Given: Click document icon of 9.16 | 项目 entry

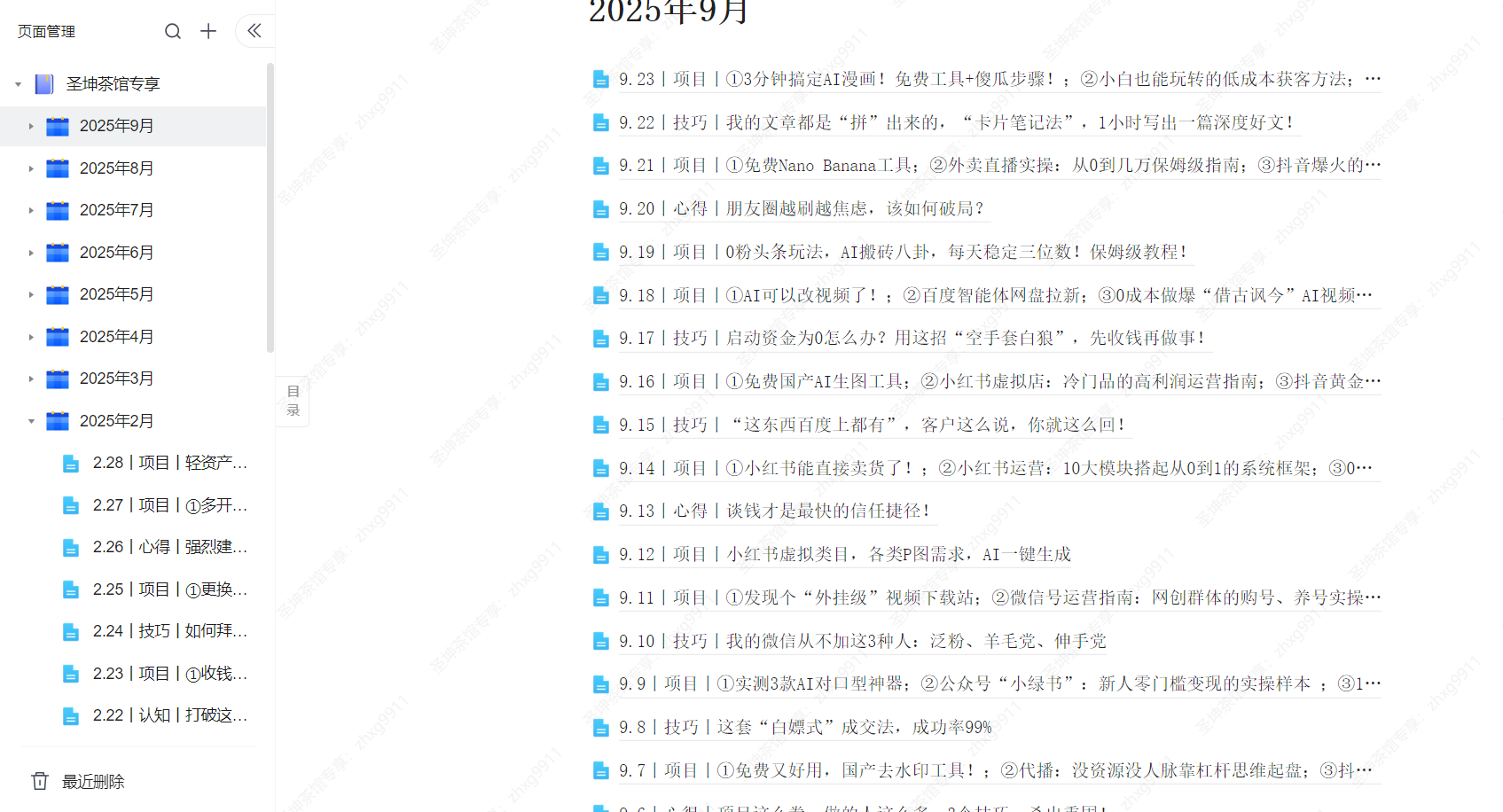Looking at the screenshot, I should click(x=600, y=382).
